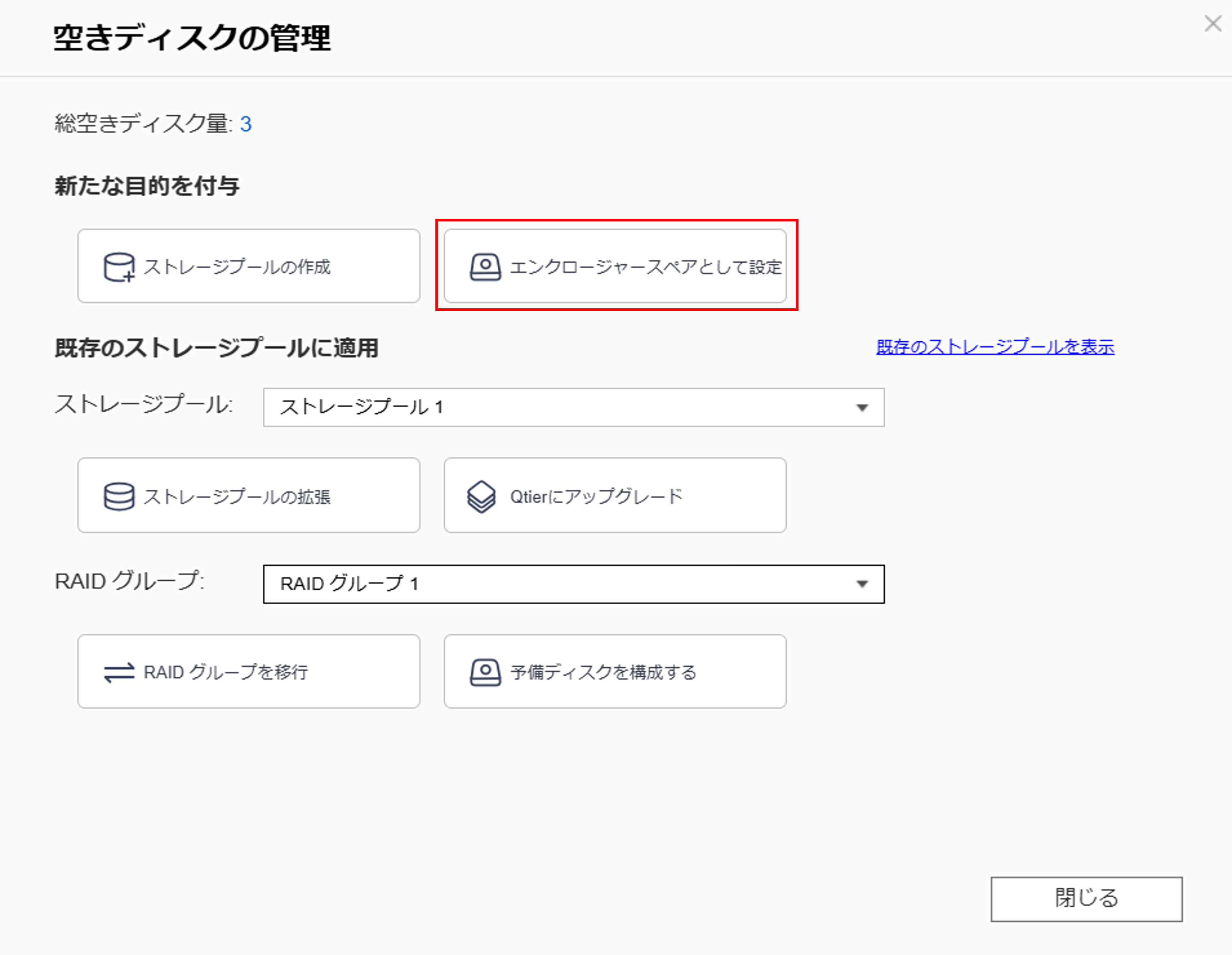Select 予備ディスクを構成する button text
Viewport: 1232px width, 955px height.
[603, 672]
